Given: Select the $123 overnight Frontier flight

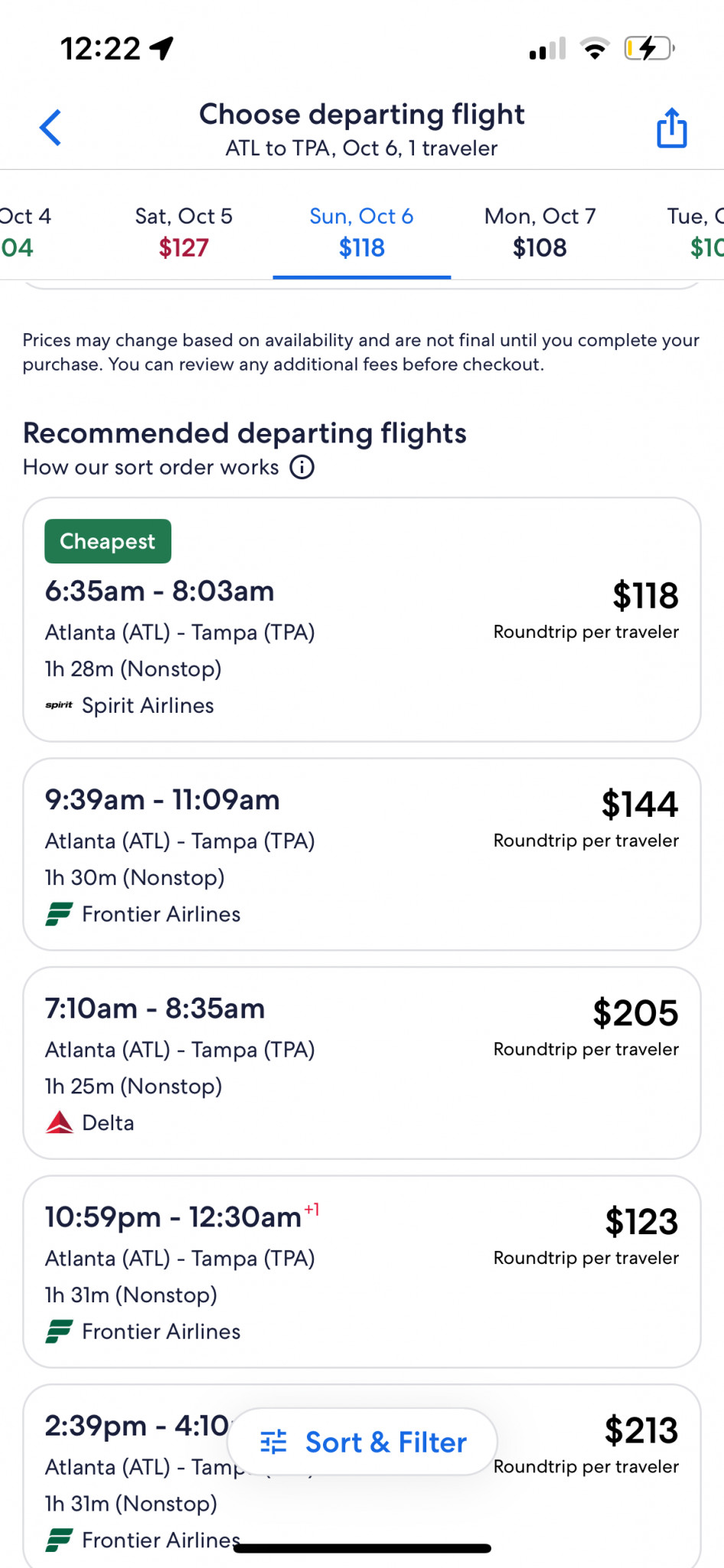Looking at the screenshot, I should click(362, 1272).
